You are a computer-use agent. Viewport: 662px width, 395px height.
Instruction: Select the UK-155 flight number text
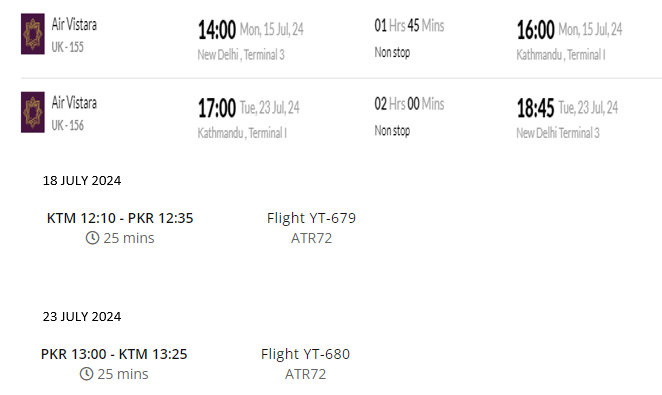pos(68,47)
